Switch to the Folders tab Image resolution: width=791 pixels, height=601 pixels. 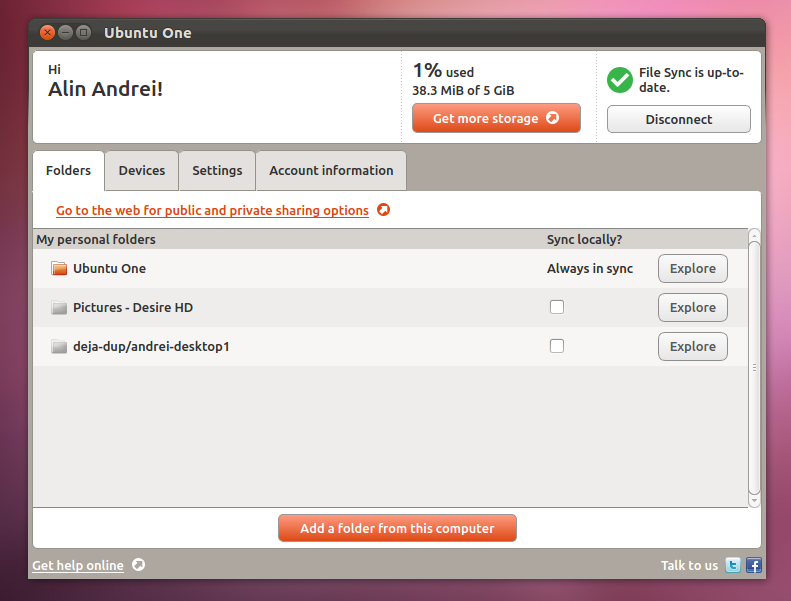click(x=69, y=171)
